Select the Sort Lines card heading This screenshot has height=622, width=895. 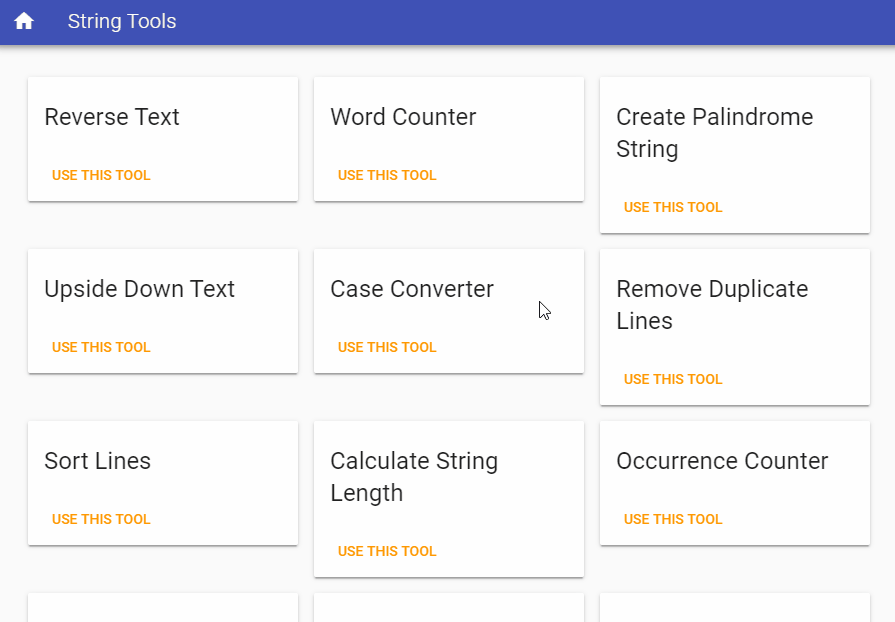[97, 461]
